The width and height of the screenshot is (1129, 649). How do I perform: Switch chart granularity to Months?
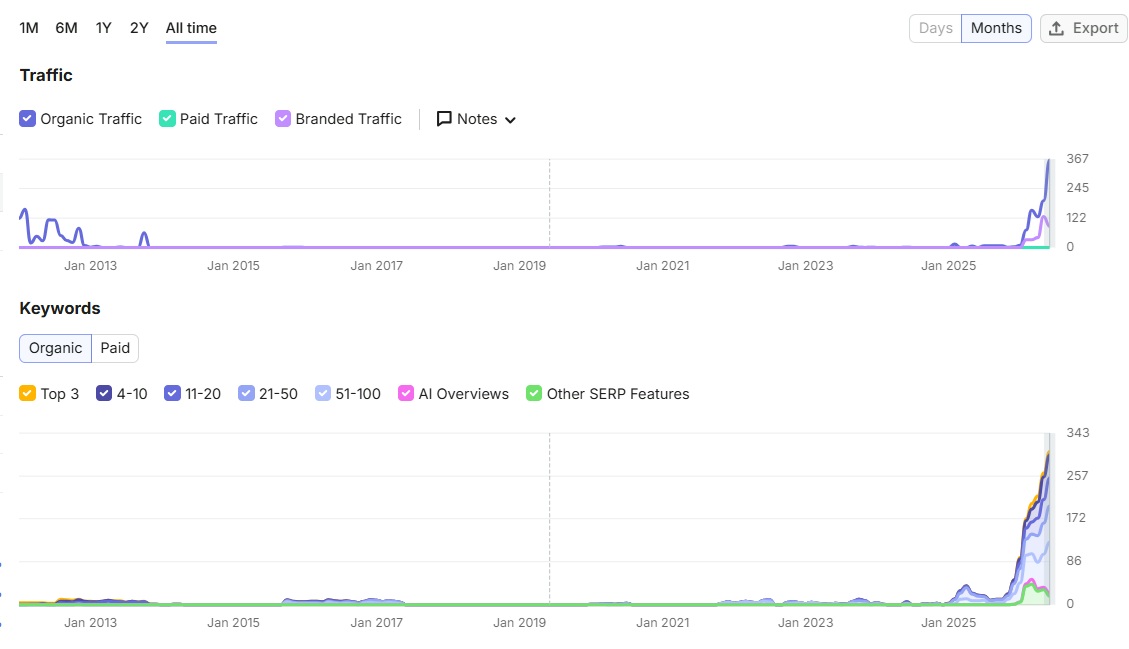click(996, 28)
